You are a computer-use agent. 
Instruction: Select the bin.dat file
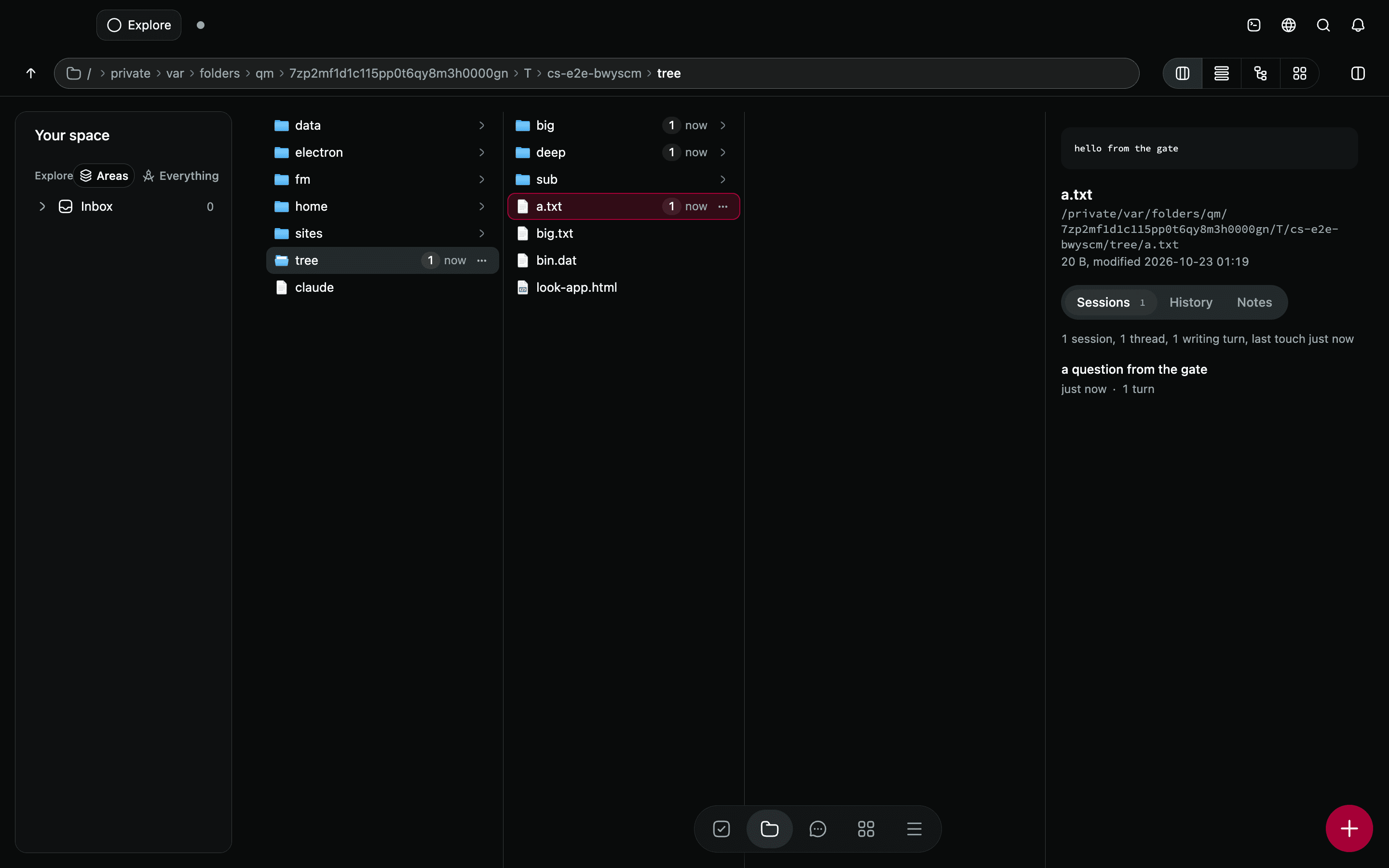click(623, 260)
